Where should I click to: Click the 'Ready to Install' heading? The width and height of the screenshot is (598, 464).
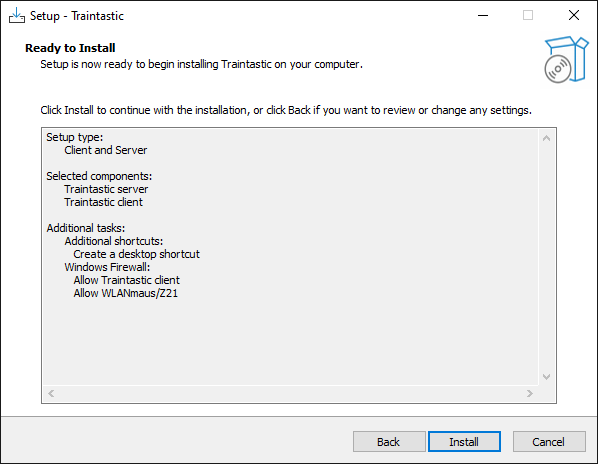(70, 48)
